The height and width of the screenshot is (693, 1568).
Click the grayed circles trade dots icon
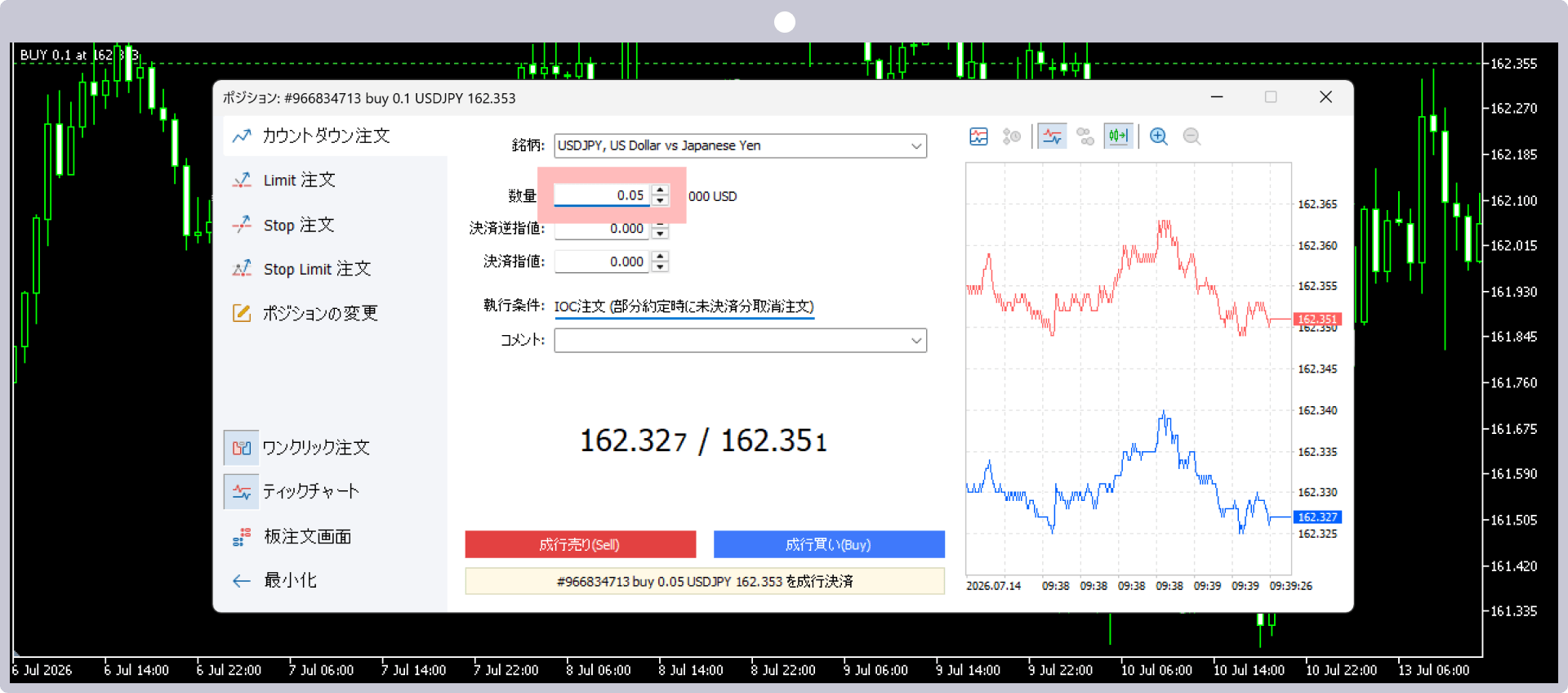tap(1085, 136)
